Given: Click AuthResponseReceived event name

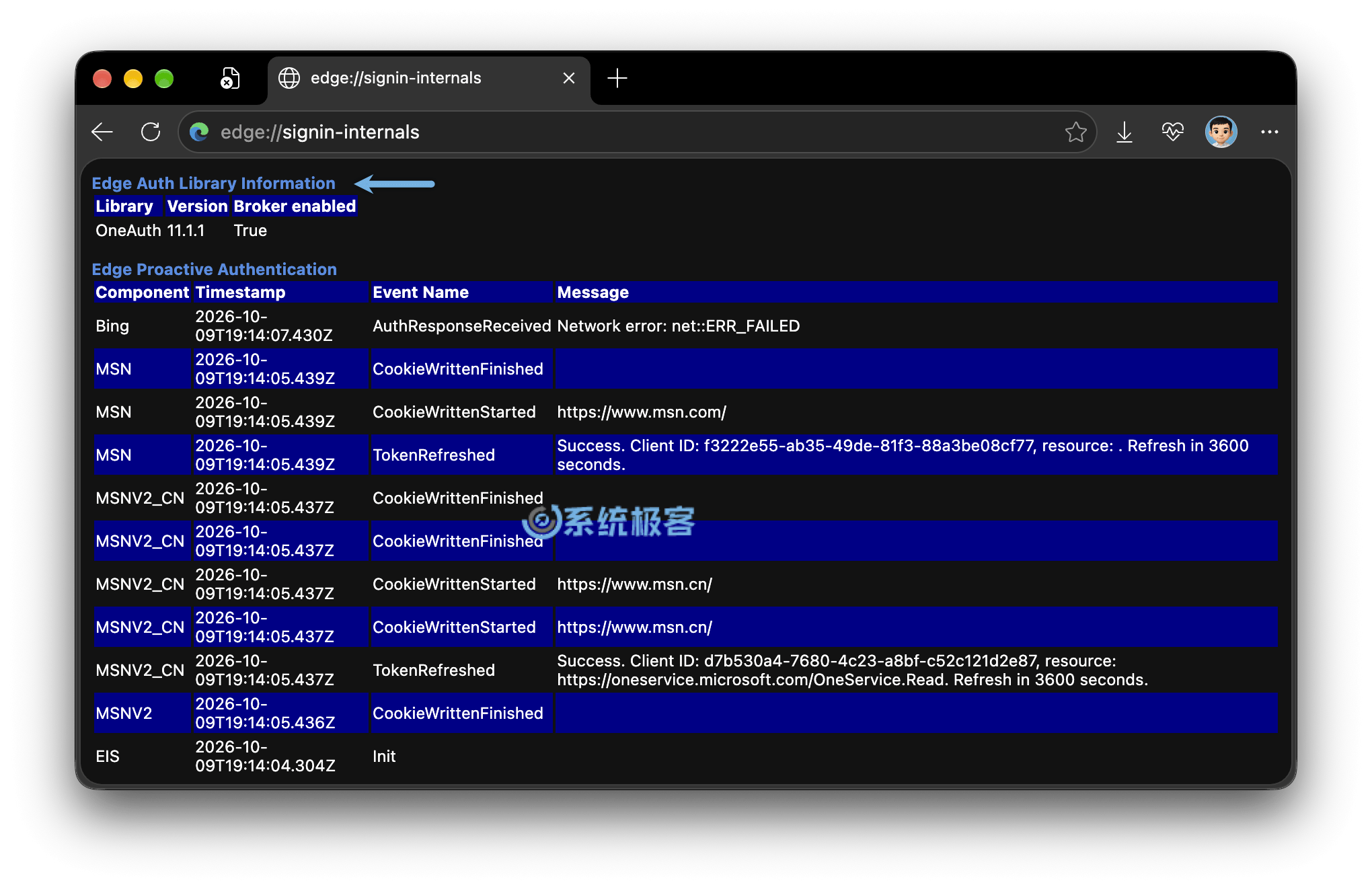Looking at the screenshot, I should click(461, 326).
